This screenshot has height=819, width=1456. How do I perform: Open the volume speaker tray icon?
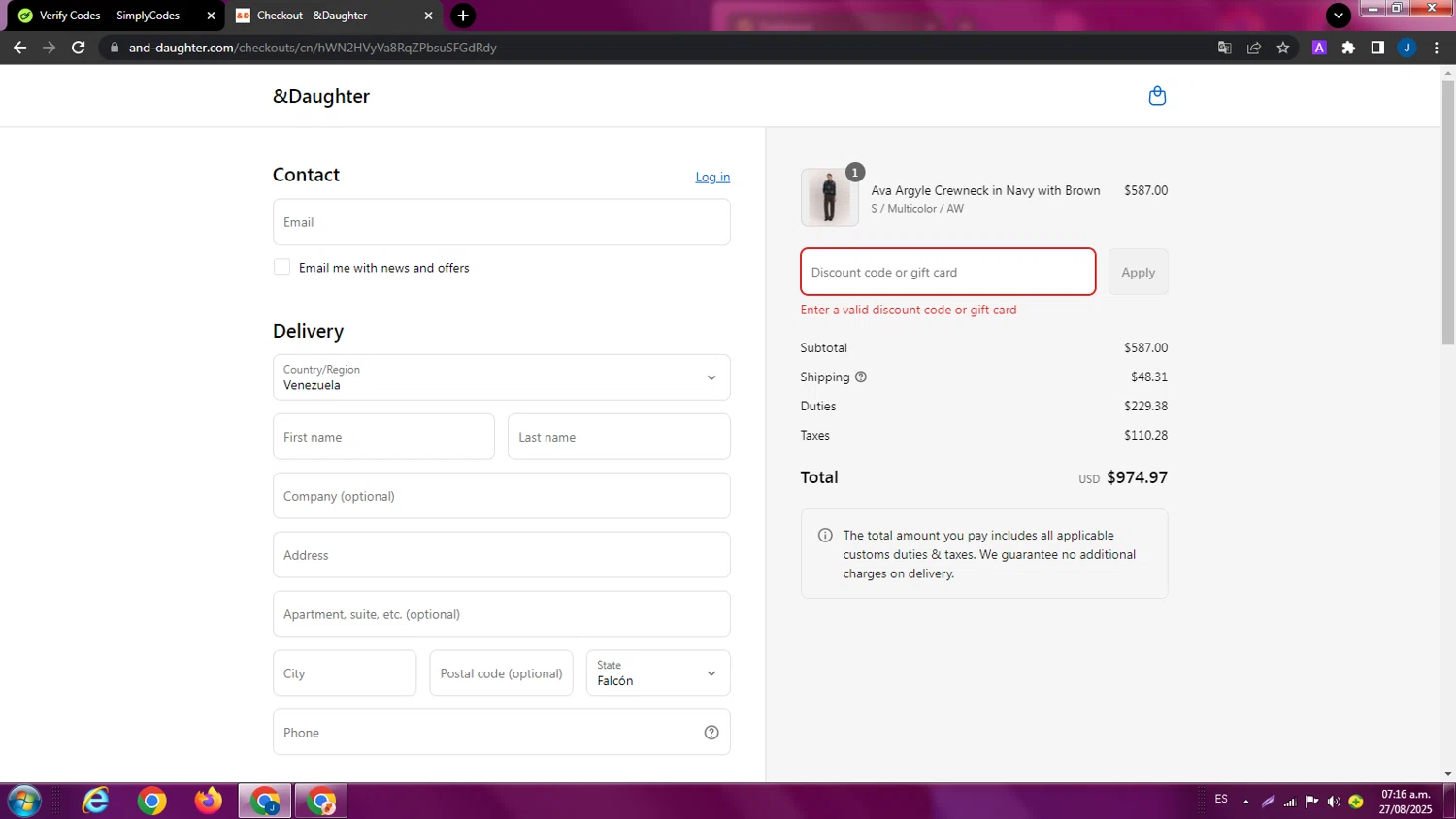1334,802
